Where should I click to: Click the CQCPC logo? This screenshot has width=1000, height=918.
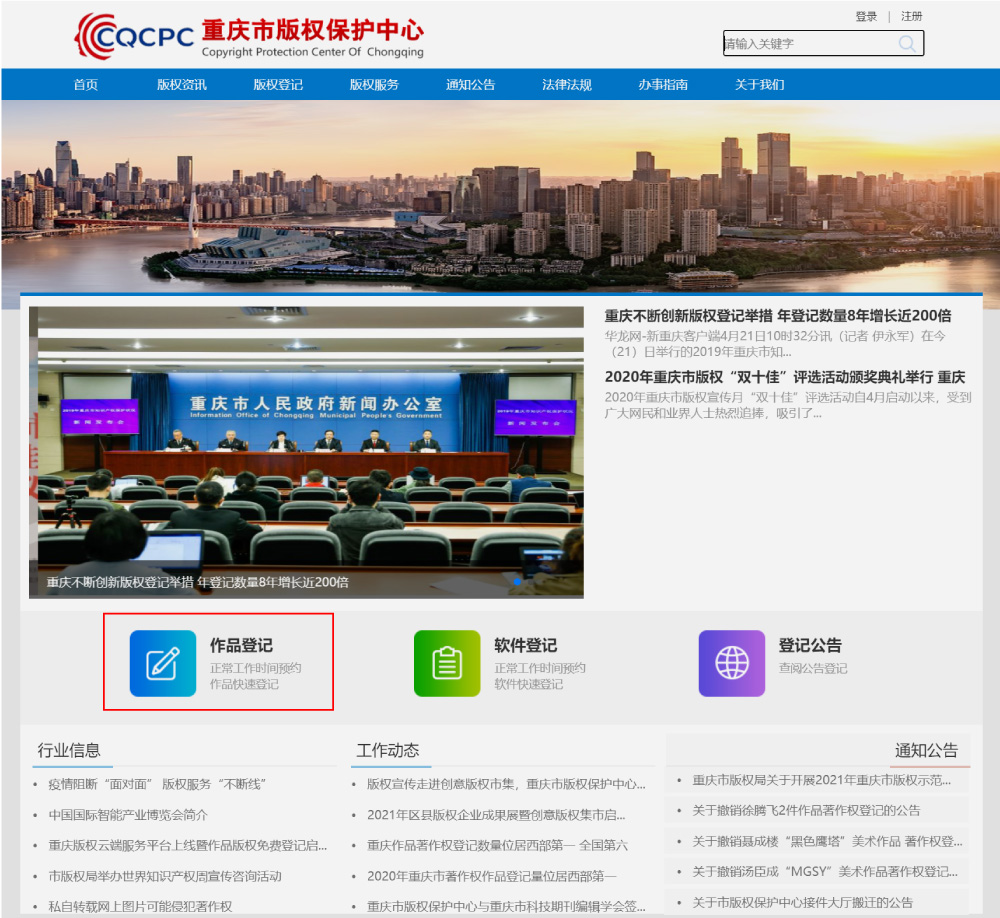click(x=138, y=35)
